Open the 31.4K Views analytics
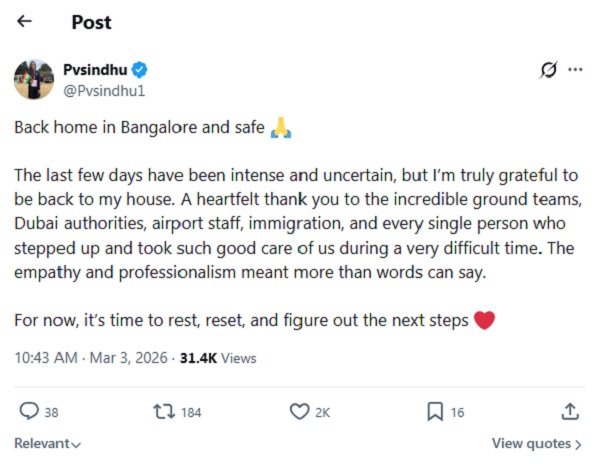 [x=217, y=357]
